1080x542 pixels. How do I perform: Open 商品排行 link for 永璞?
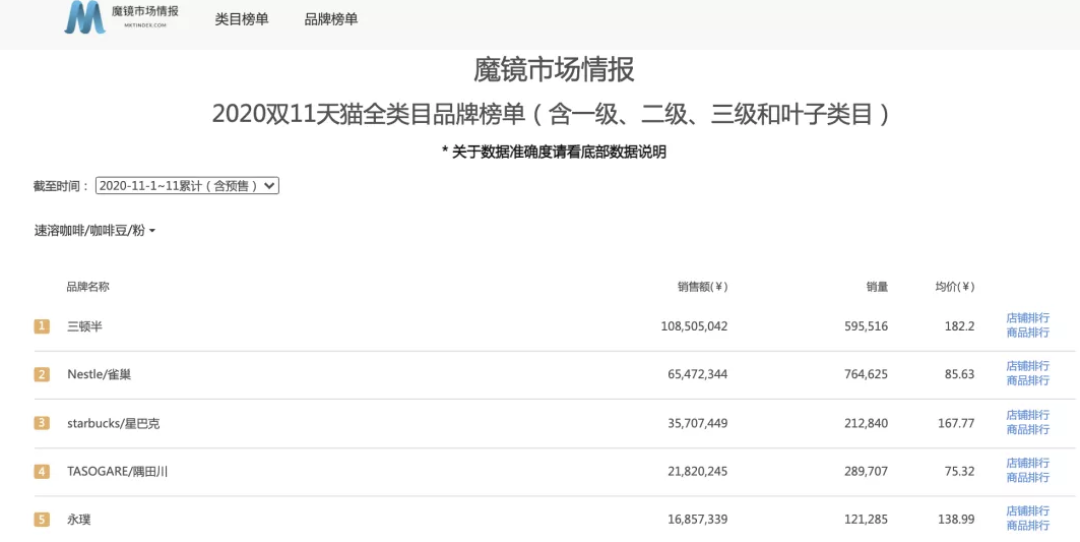1028,525
